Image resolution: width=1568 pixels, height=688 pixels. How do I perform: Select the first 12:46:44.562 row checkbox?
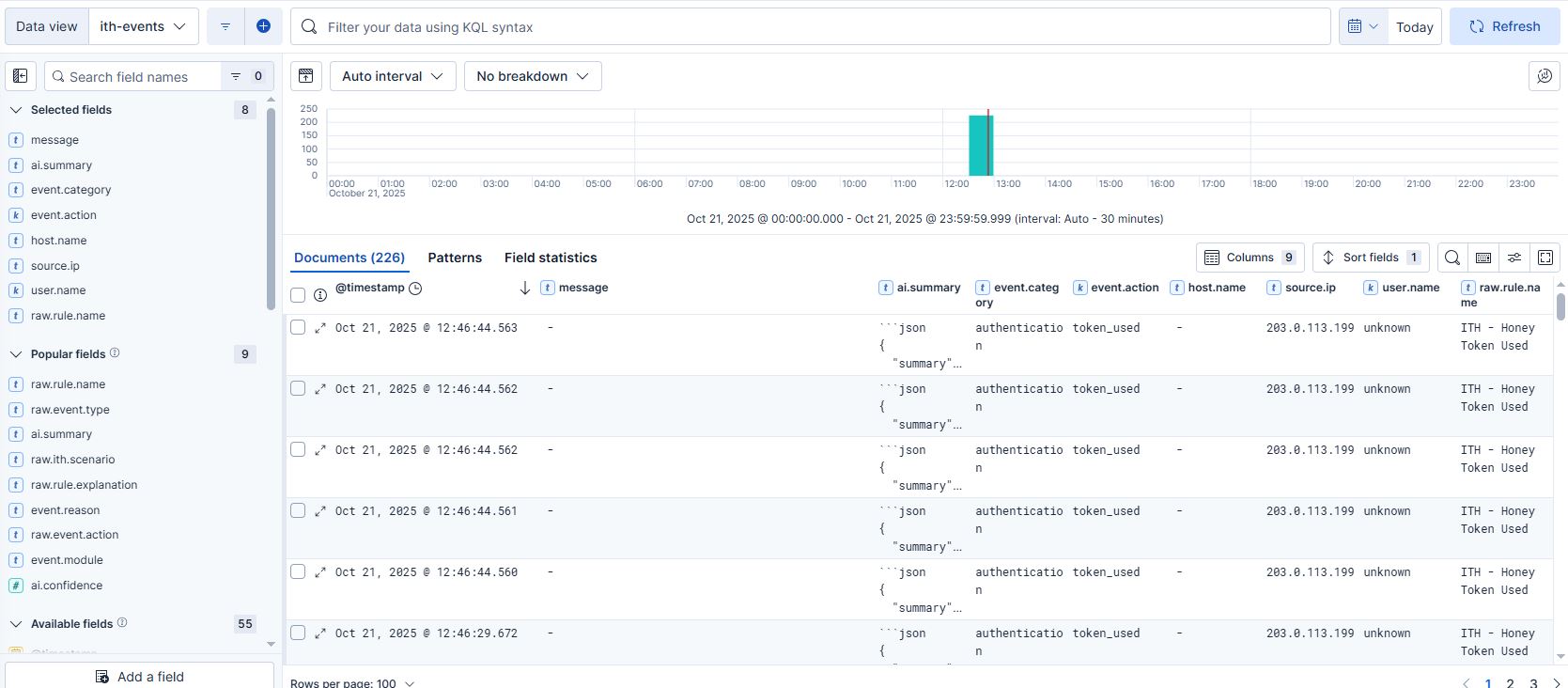click(298, 388)
